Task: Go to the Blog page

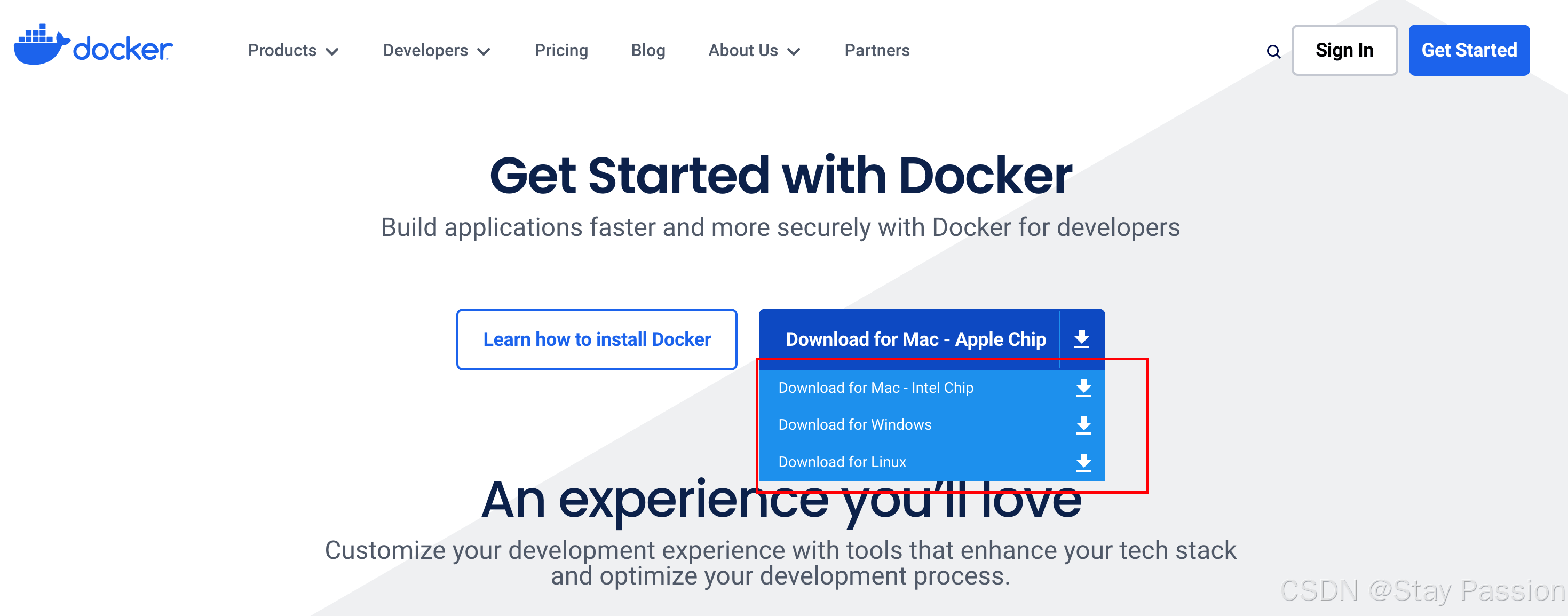Action: coord(648,51)
